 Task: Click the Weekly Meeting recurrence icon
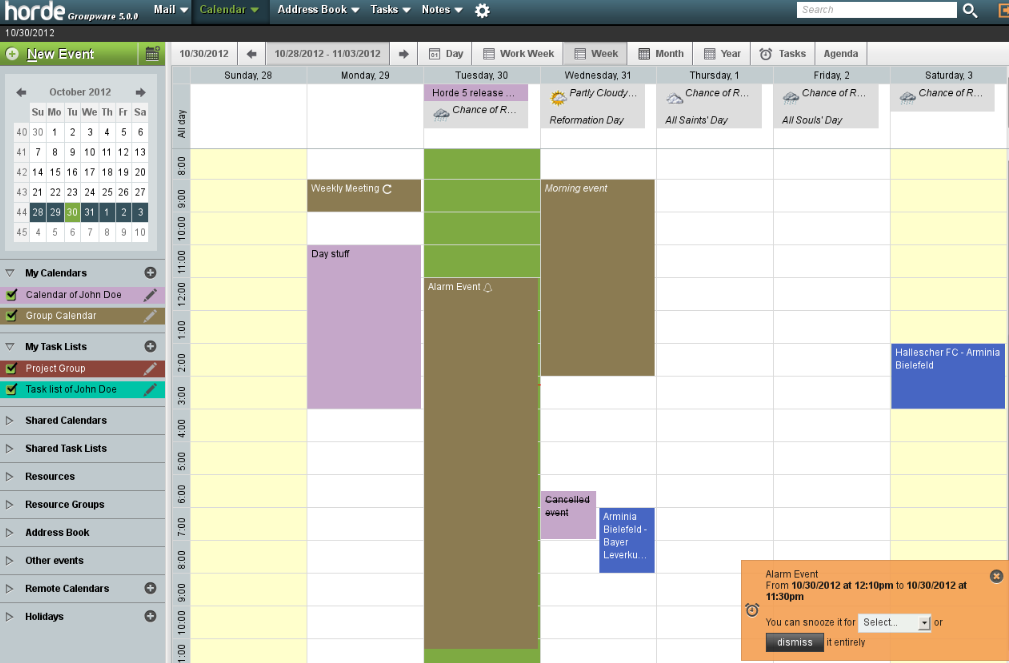click(x=387, y=189)
